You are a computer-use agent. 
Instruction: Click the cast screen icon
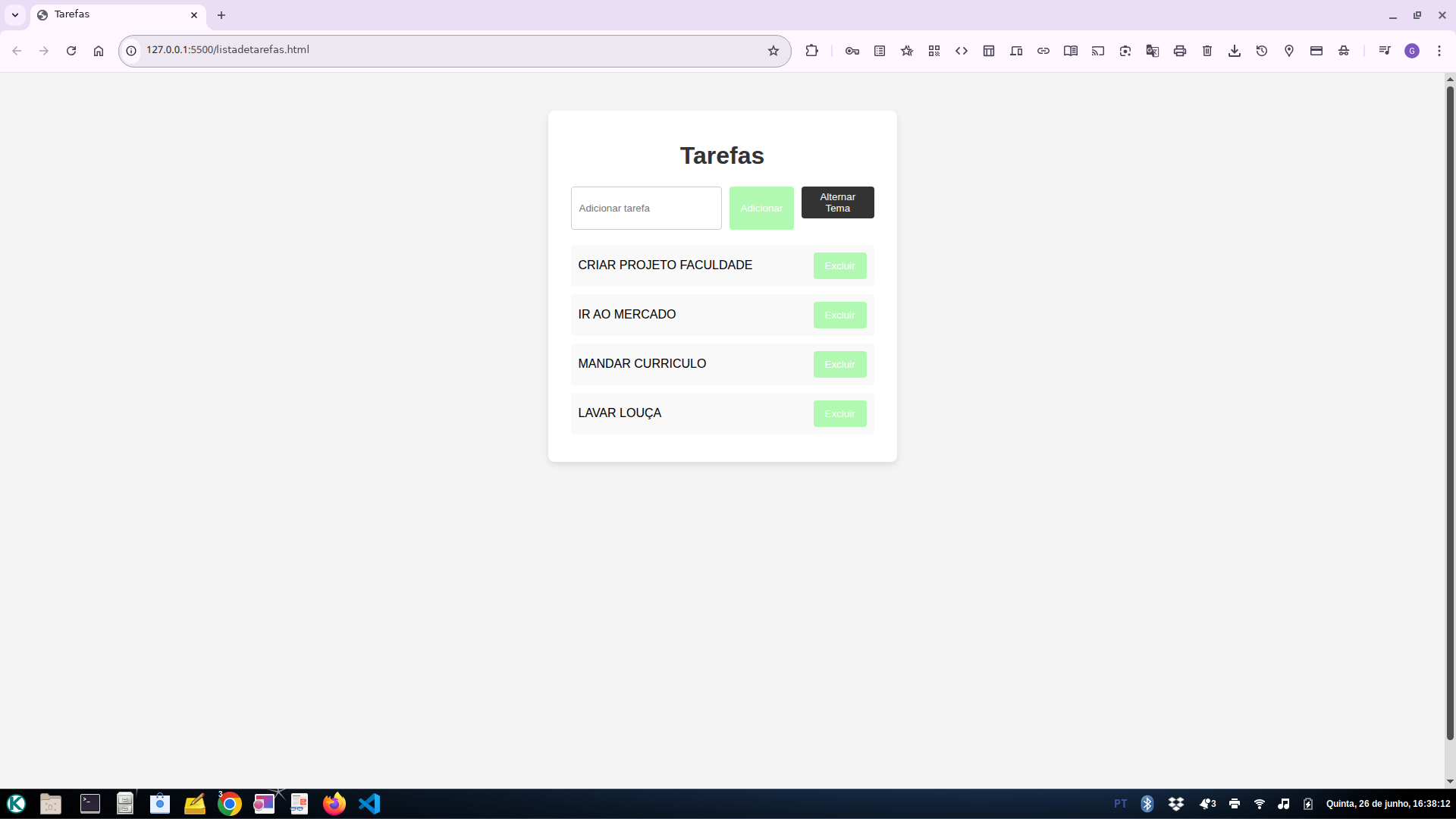pyautogui.click(x=1098, y=51)
